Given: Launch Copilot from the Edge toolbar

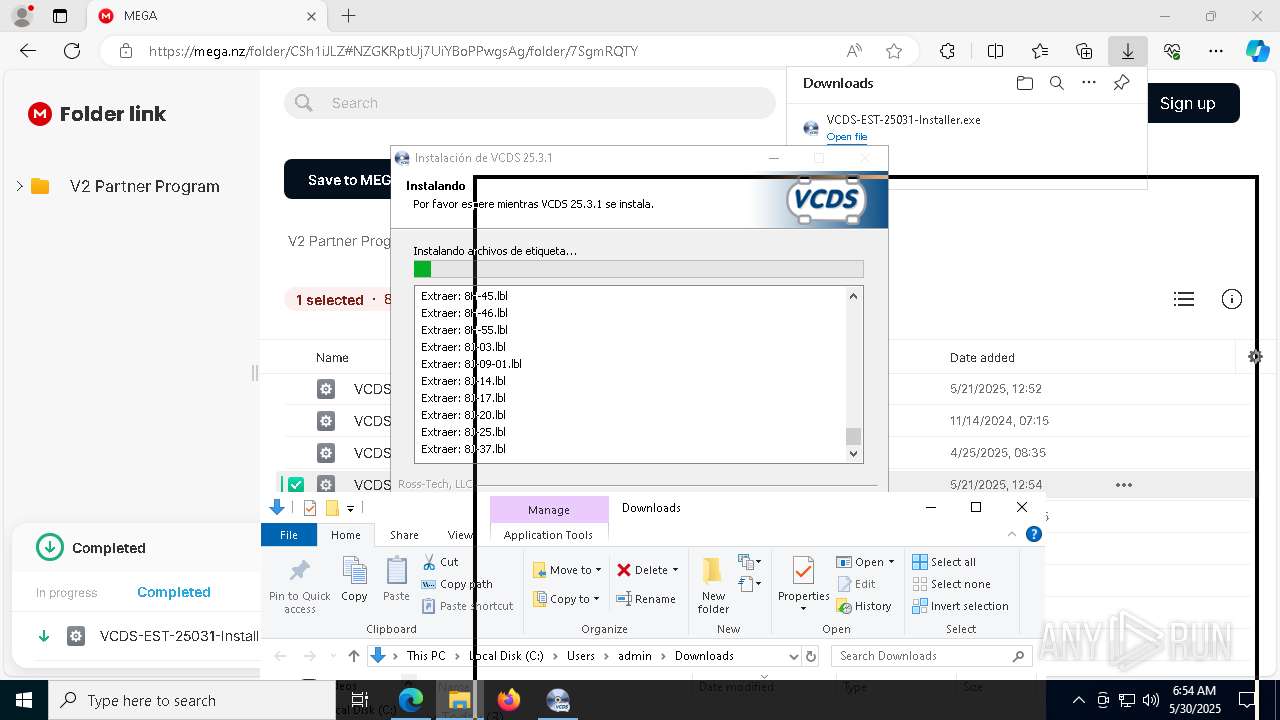Looking at the screenshot, I should click(1257, 51).
